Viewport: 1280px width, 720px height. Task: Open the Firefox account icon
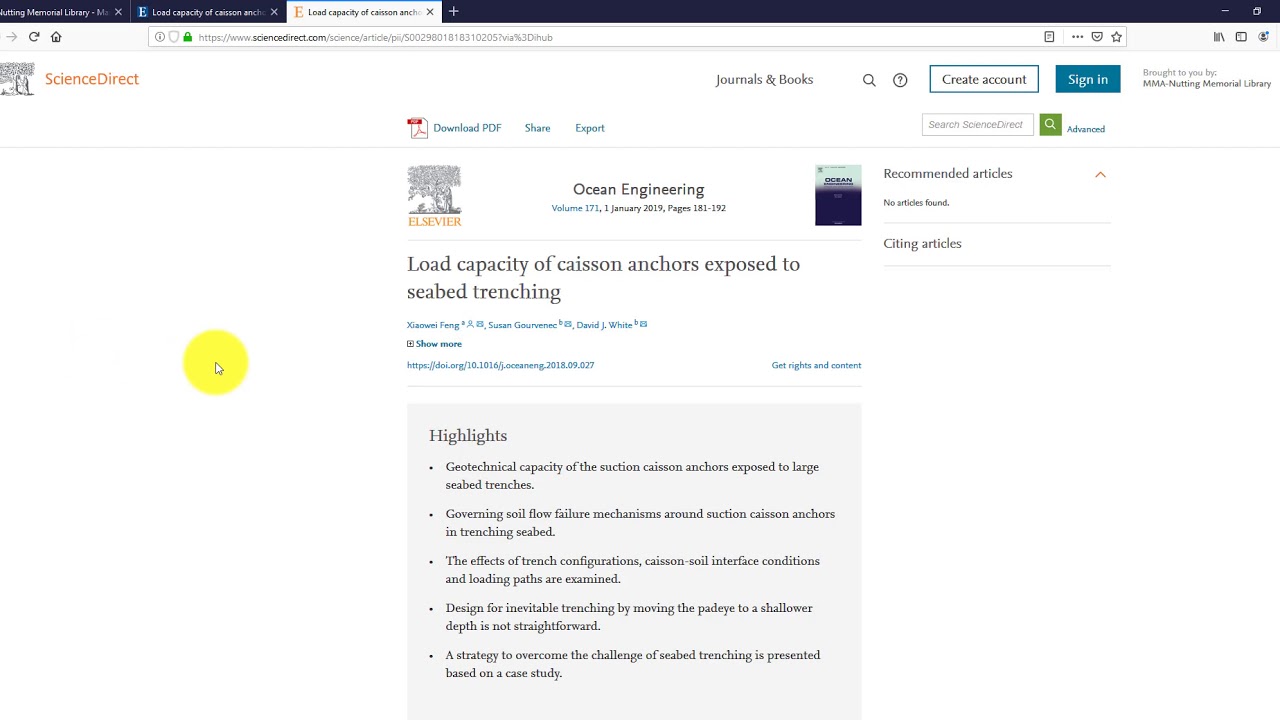[x=1264, y=37]
